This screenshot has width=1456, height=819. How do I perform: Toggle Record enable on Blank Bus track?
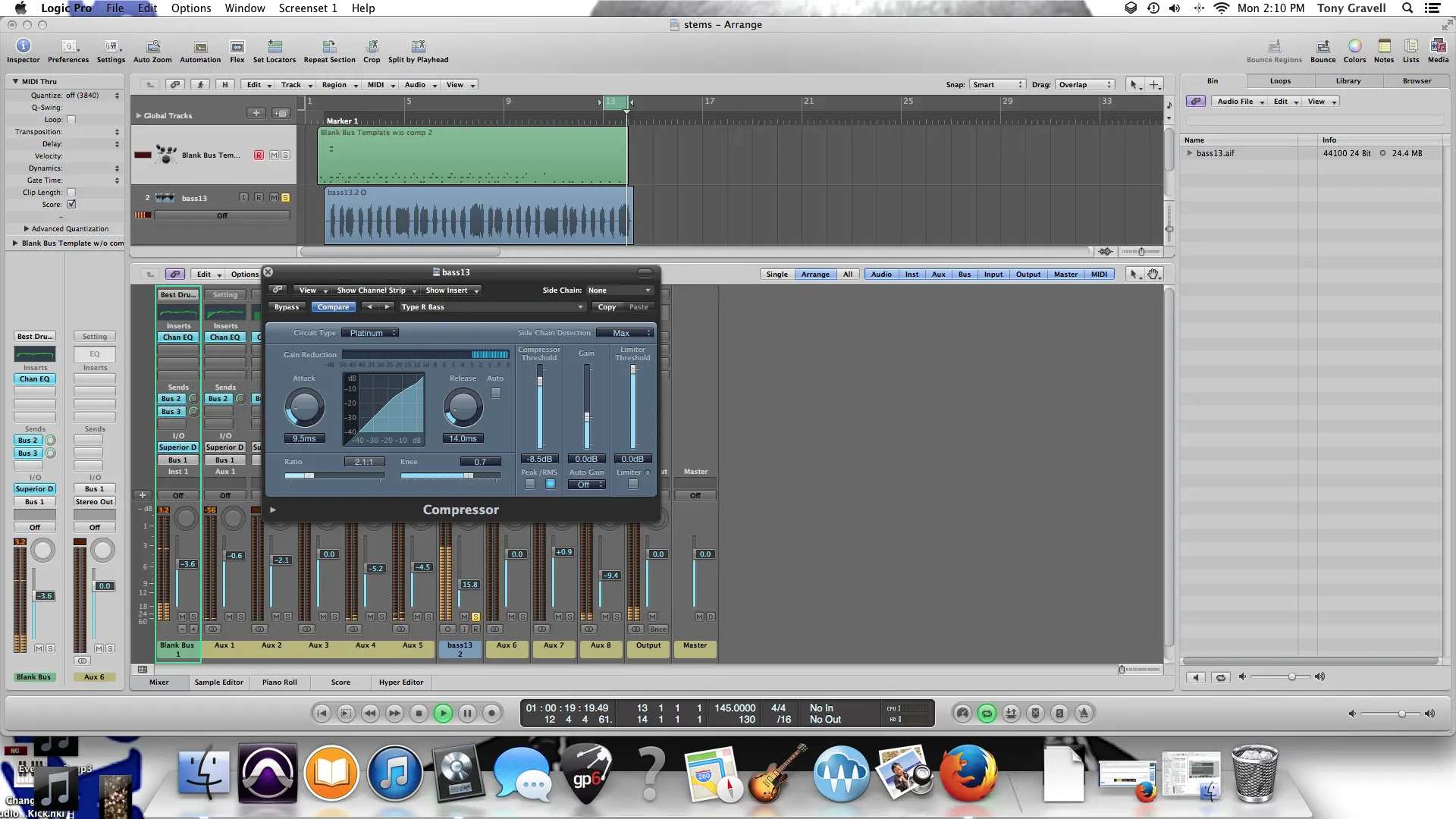pyautogui.click(x=259, y=155)
